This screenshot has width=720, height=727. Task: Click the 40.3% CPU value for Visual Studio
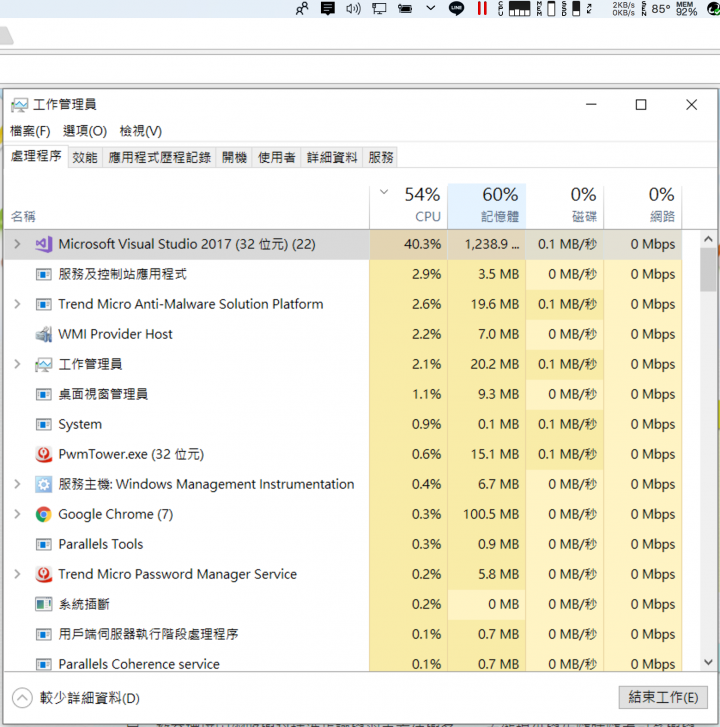tap(422, 244)
